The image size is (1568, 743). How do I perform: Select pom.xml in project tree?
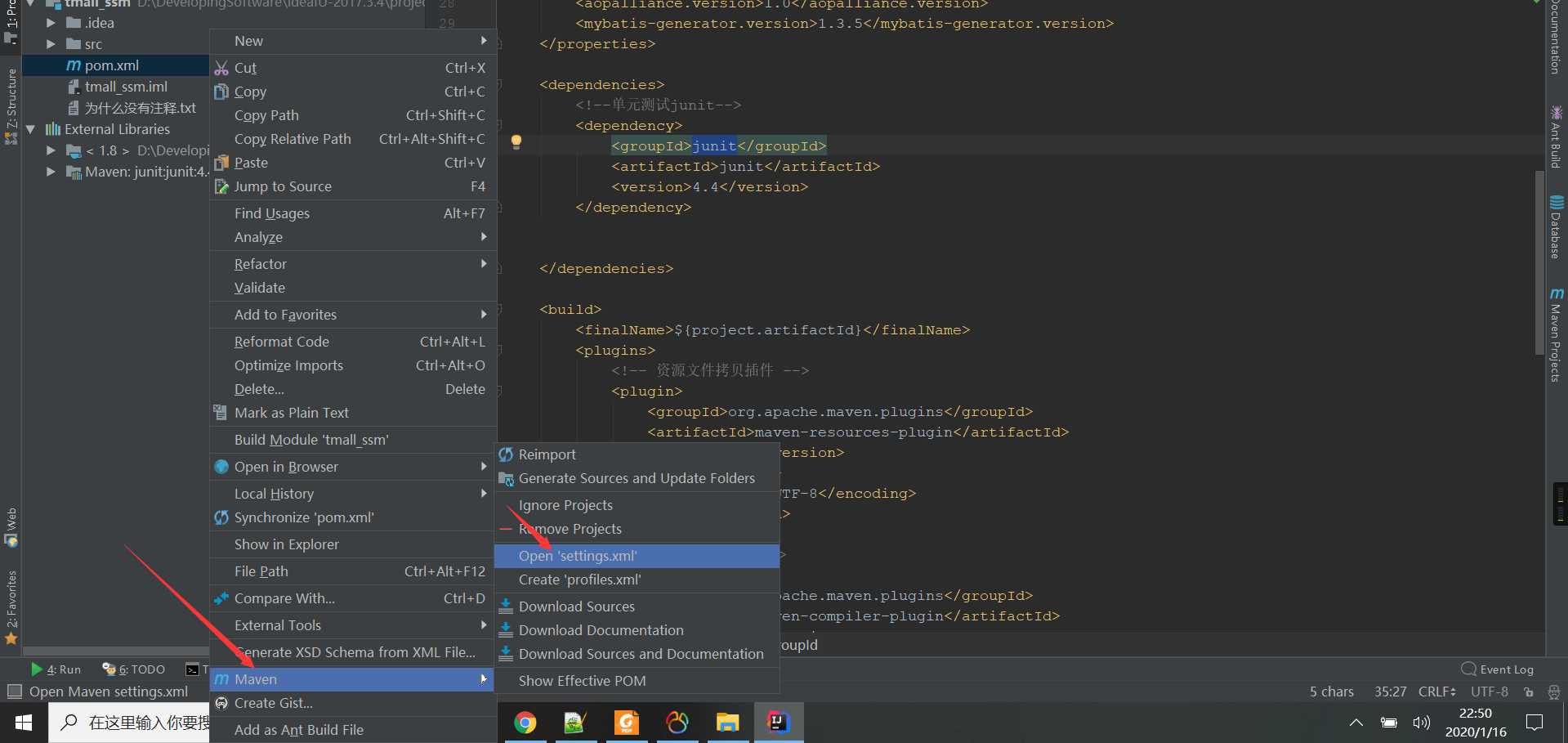click(x=111, y=65)
